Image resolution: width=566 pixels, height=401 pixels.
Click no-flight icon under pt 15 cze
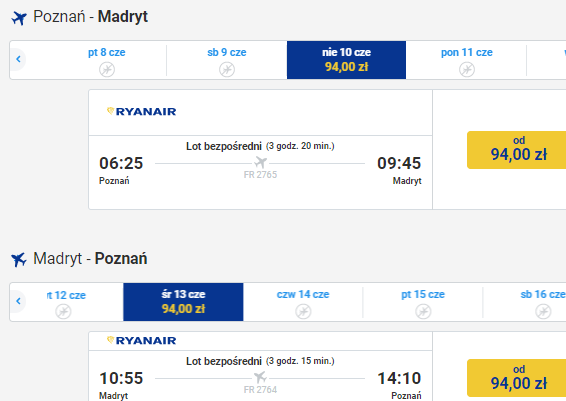pyautogui.click(x=423, y=311)
